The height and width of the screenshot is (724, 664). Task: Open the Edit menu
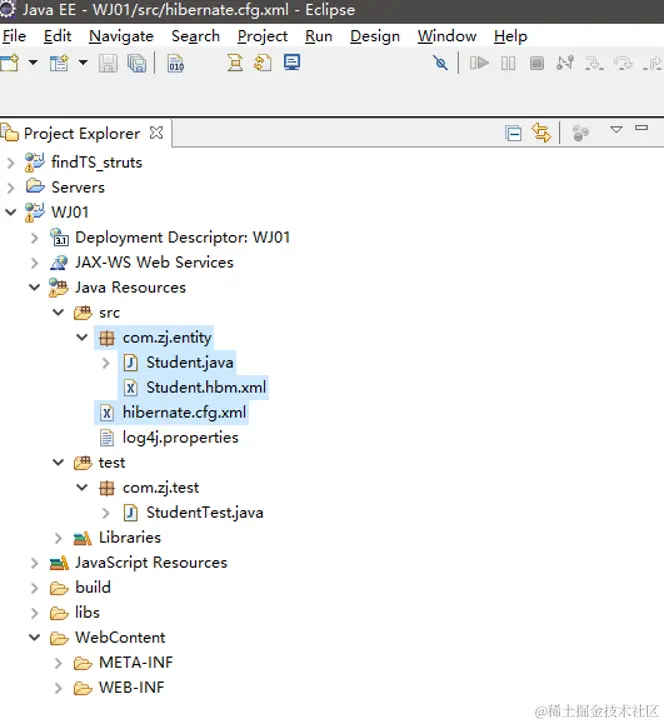(x=57, y=36)
